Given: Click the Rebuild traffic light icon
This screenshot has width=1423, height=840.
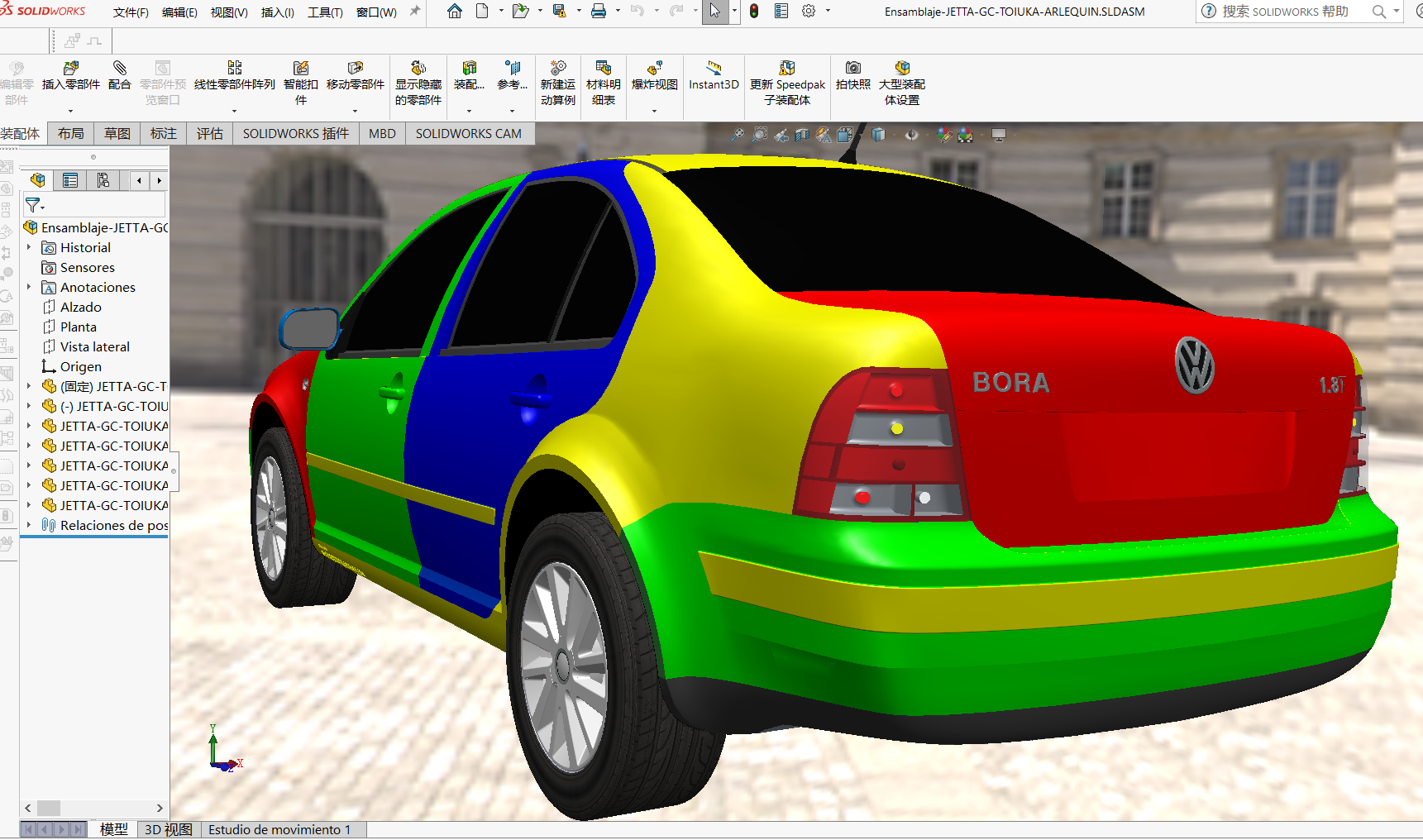Looking at the screenshot, I should point(754,12).
